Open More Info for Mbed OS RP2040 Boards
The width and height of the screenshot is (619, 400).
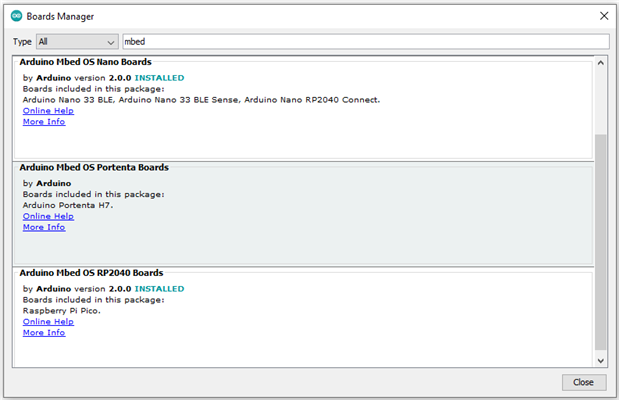[x=44, y=332]
